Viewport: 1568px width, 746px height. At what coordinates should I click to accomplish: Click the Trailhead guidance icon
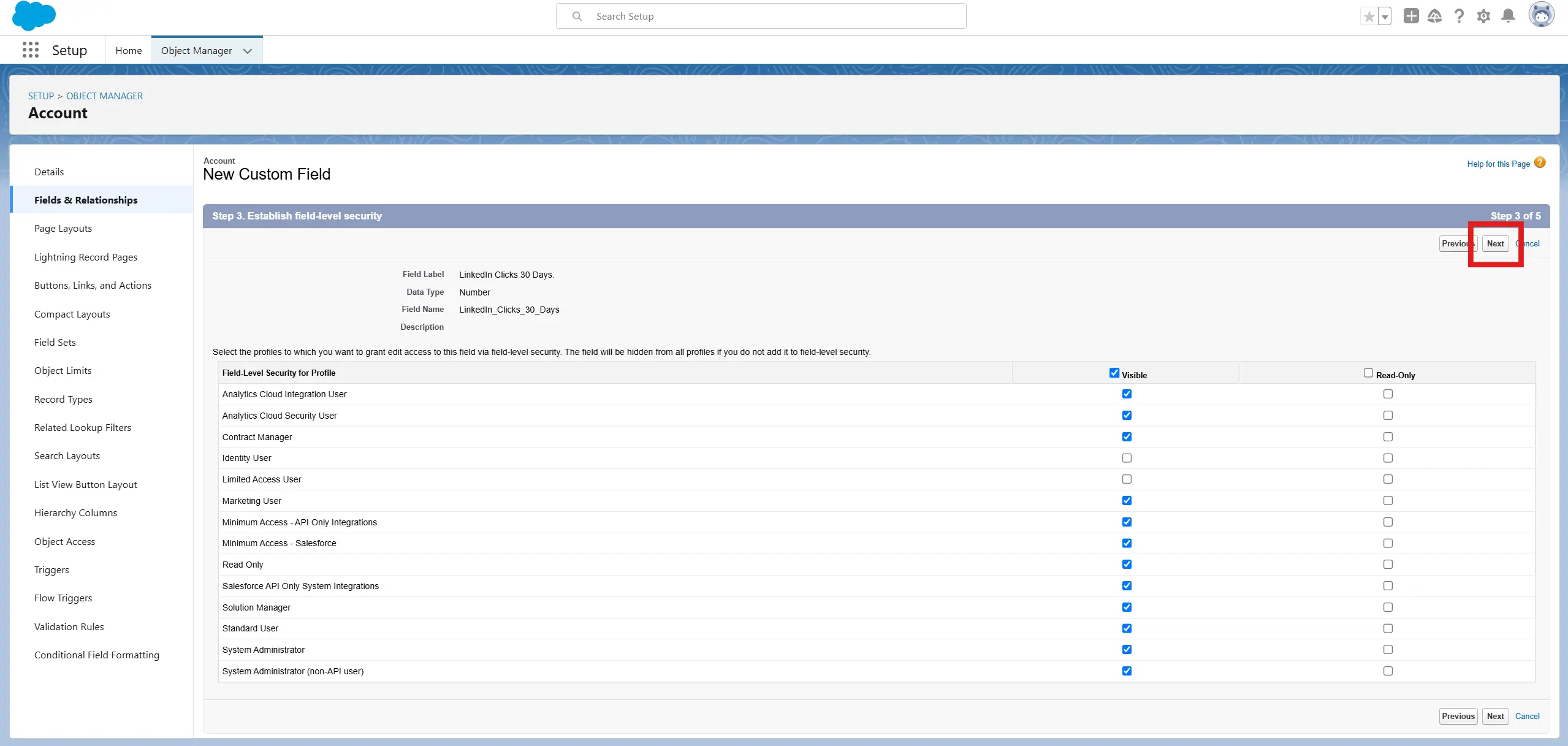[1434, 17]
